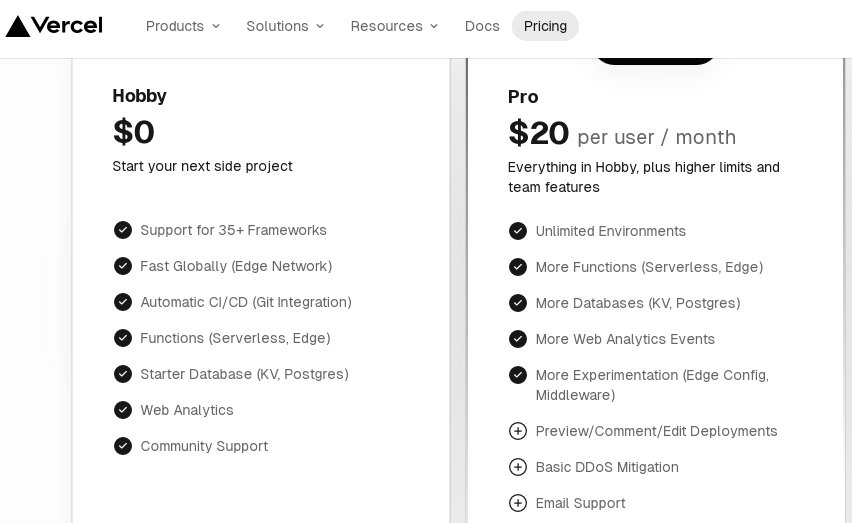
Task: Click the plus icon beside Preview/Comment/Edit Deployments
Action: [518, 431]
